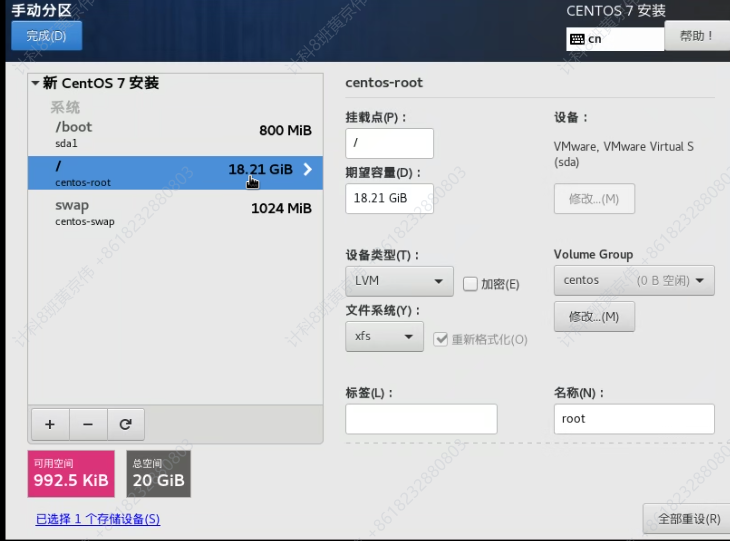
Task: Collapse the 新 CentOS 7 安装 tree section
Action: 35,83
